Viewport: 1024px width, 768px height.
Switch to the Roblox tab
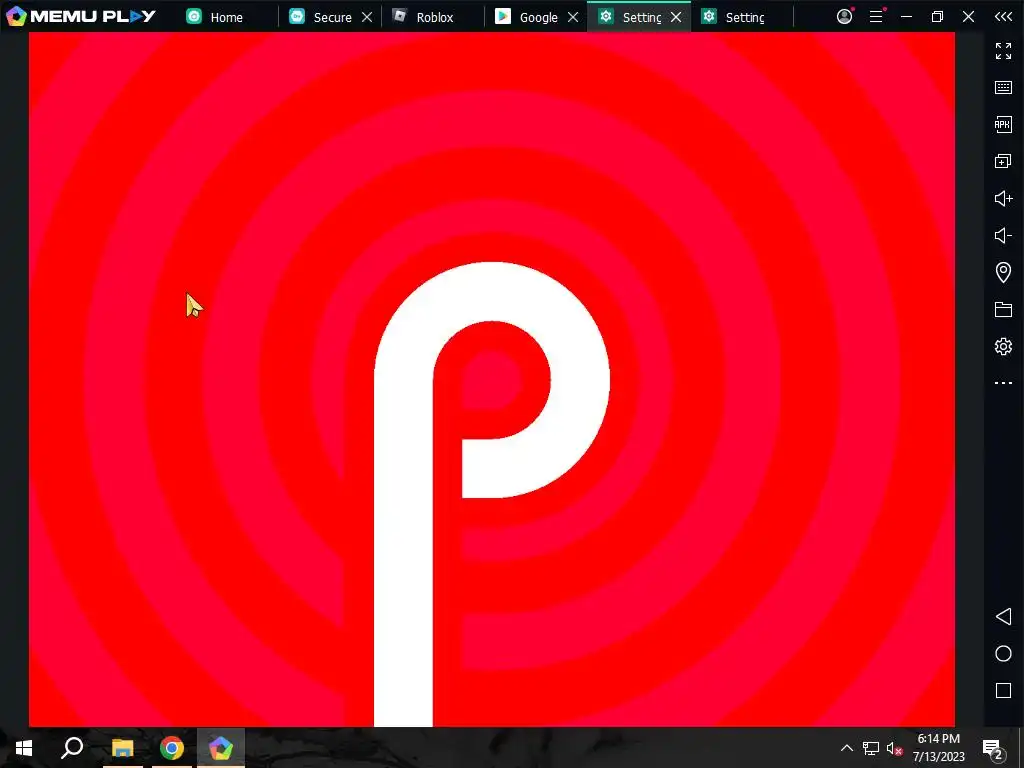[434, 17]
